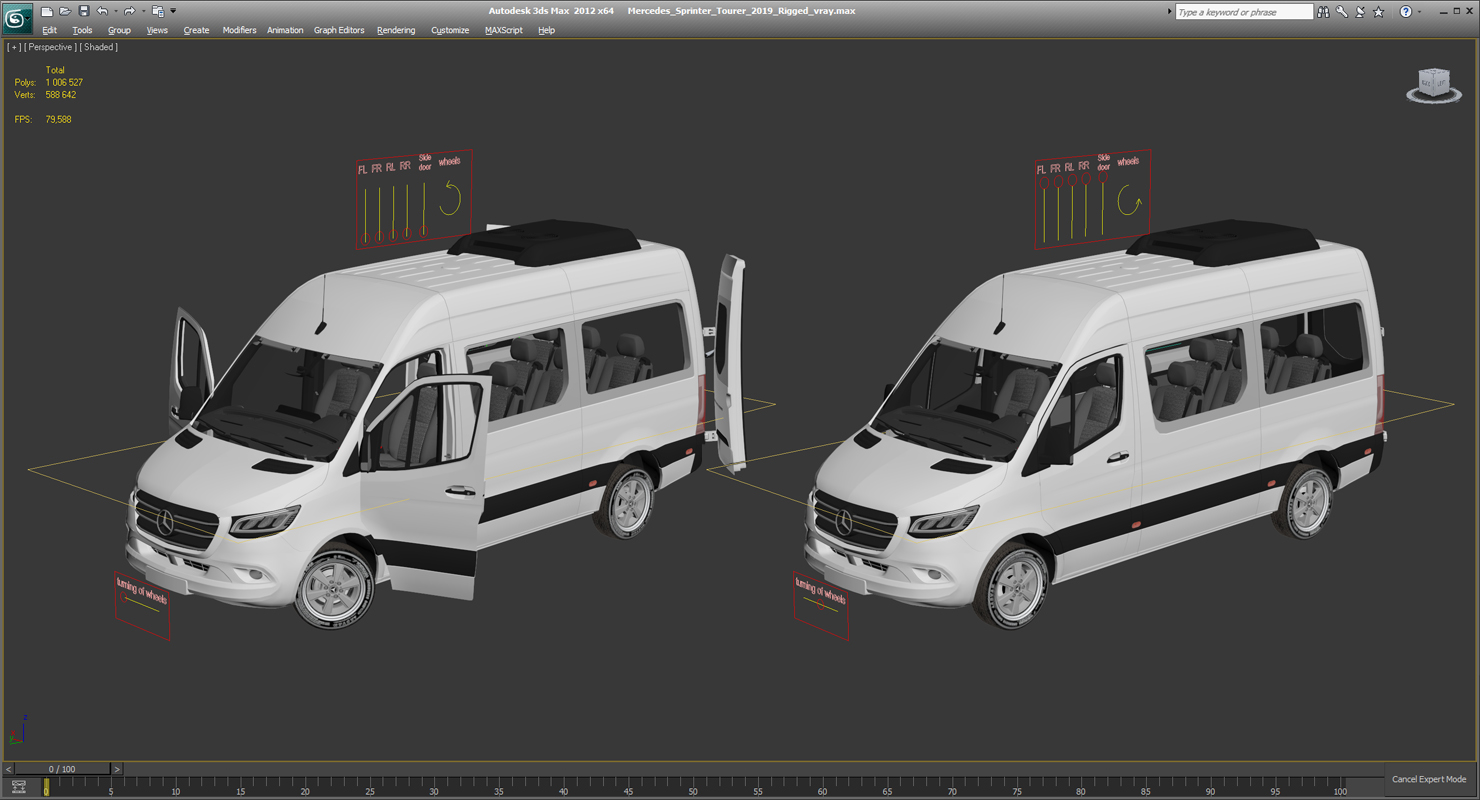Screen dimensions: 1480x800
Task: Click the Redo arrow icon
Action: (129, 11)
